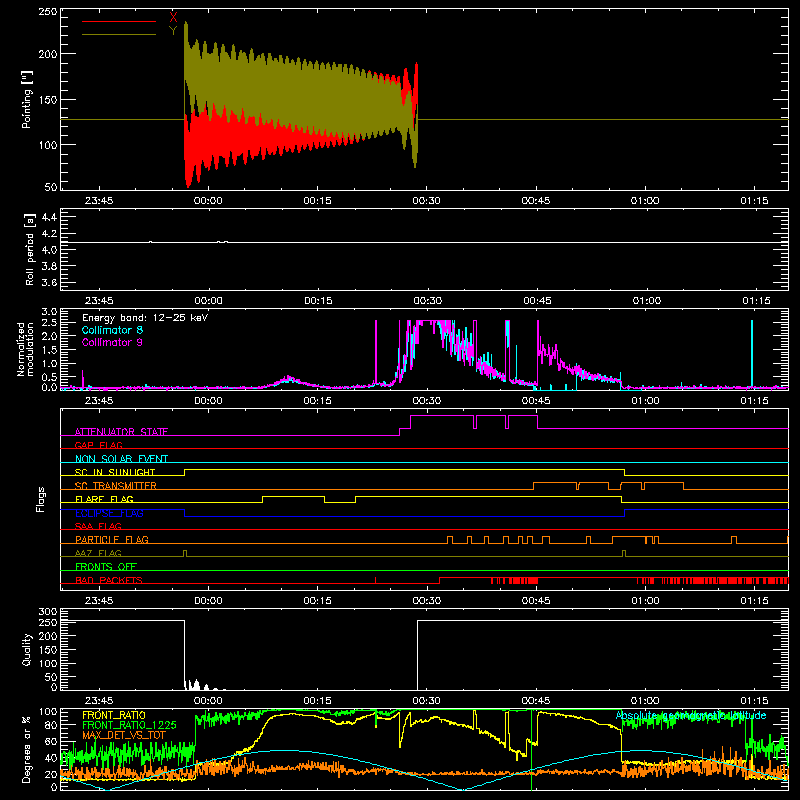This screenshot has height=800, width=800.
Task: Select the red X legend letter
Action: click(x=173, y=18)
